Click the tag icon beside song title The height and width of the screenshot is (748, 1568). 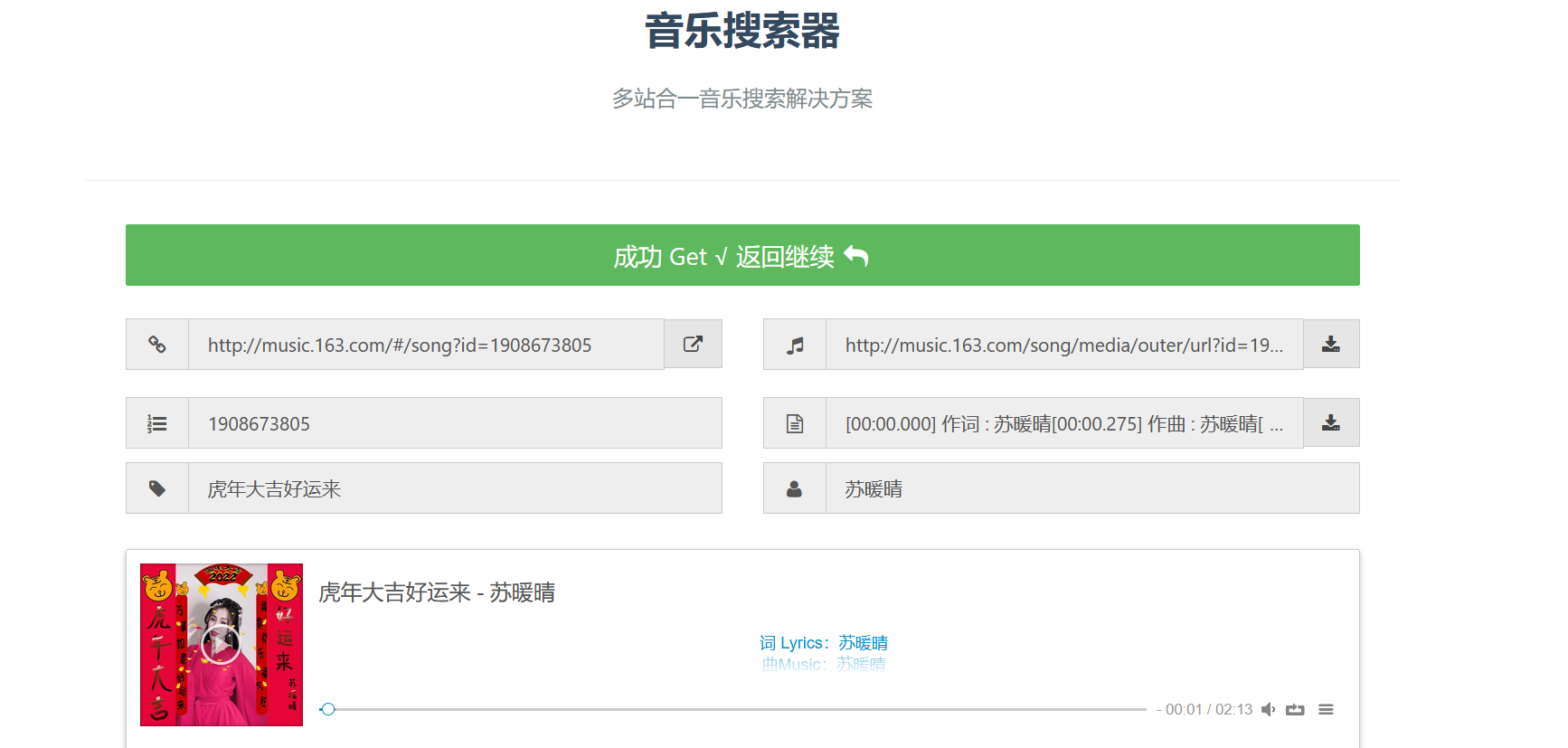pyautogui.click(x=157, y=488)
